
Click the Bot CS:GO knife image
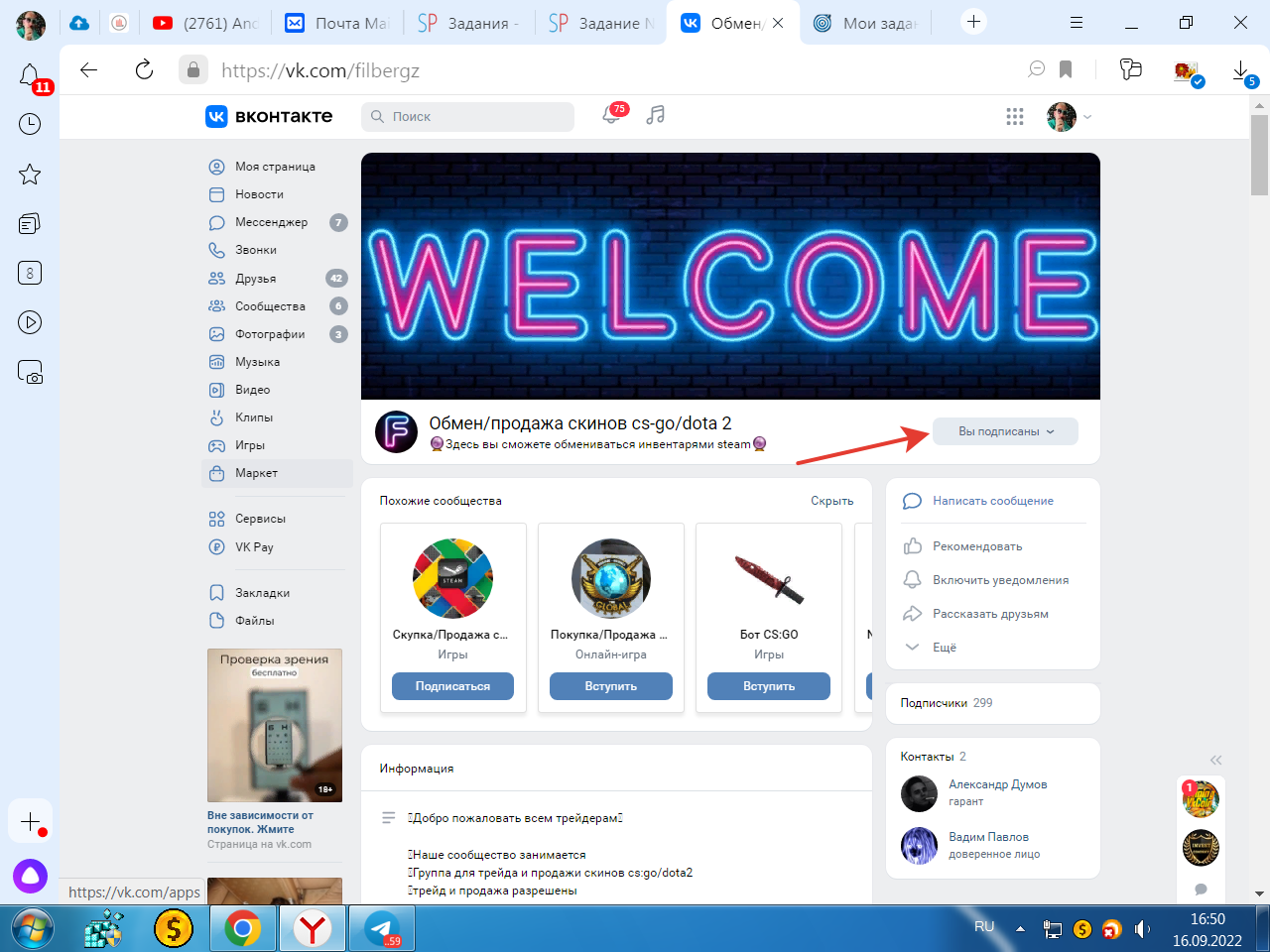(769, 579)
